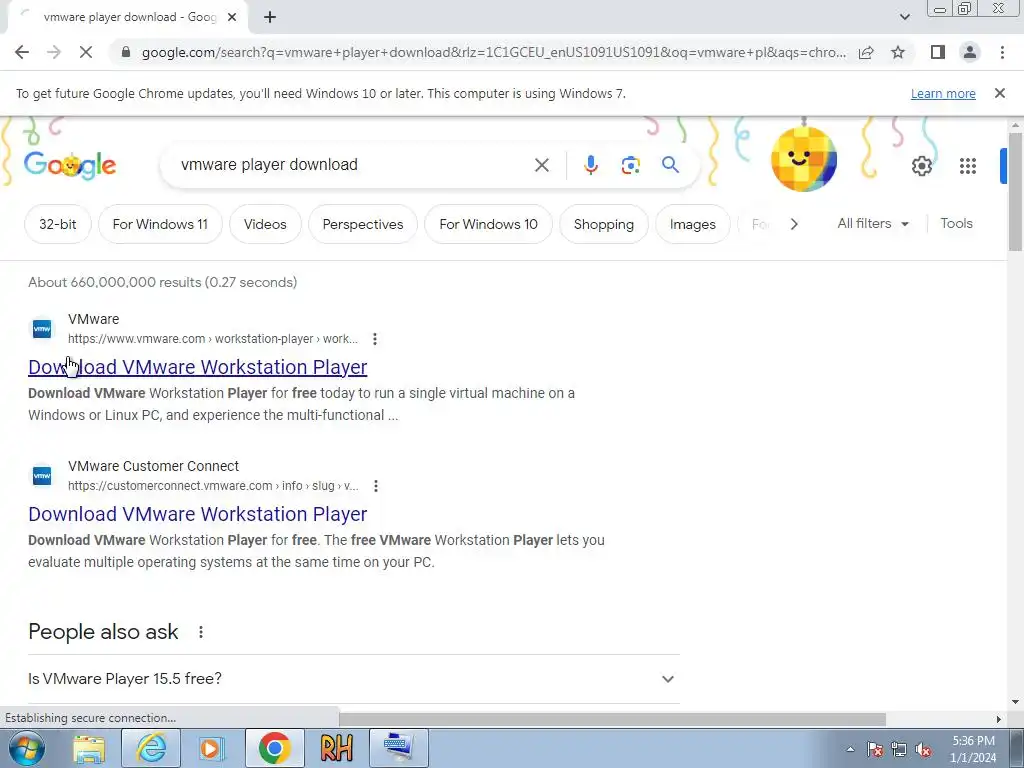Image resolution: width=1024 pixels, height=768 pixels.
Task: Expand the question Is VMware Player 15.5 free?
Action: point(353,679)
